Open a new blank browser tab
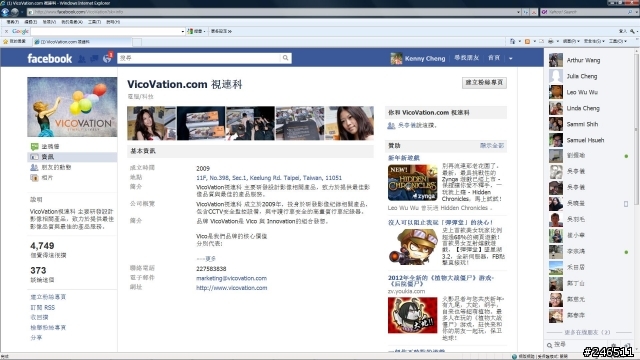 (137, 42)
